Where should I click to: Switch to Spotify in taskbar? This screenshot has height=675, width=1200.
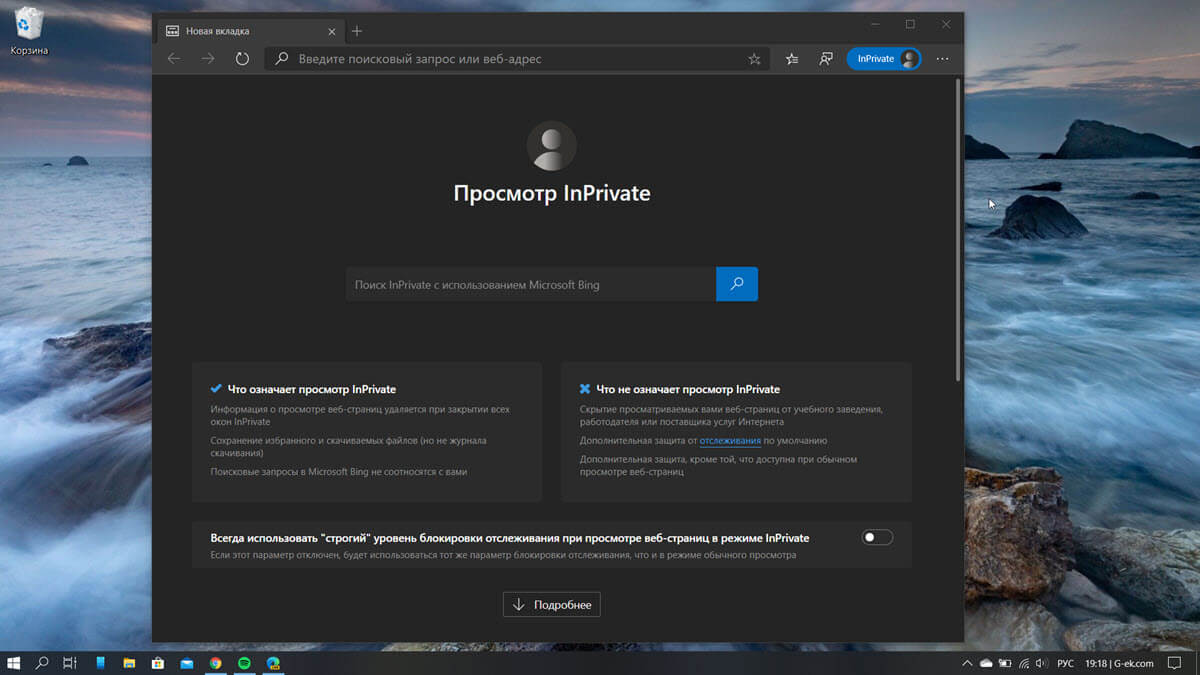pyautogui.click(x=244, y=662)
